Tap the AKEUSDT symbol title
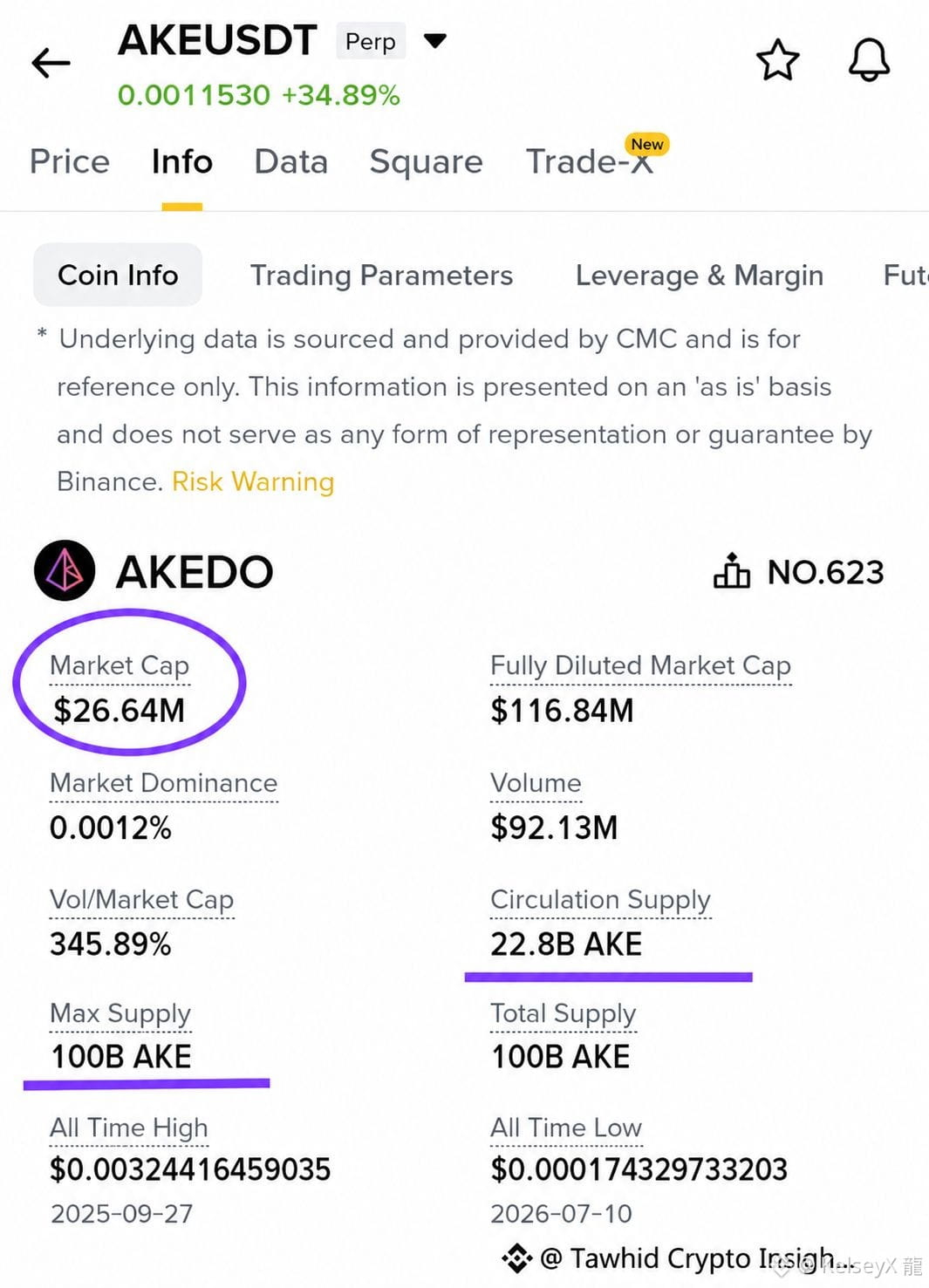 click(217, 40)
